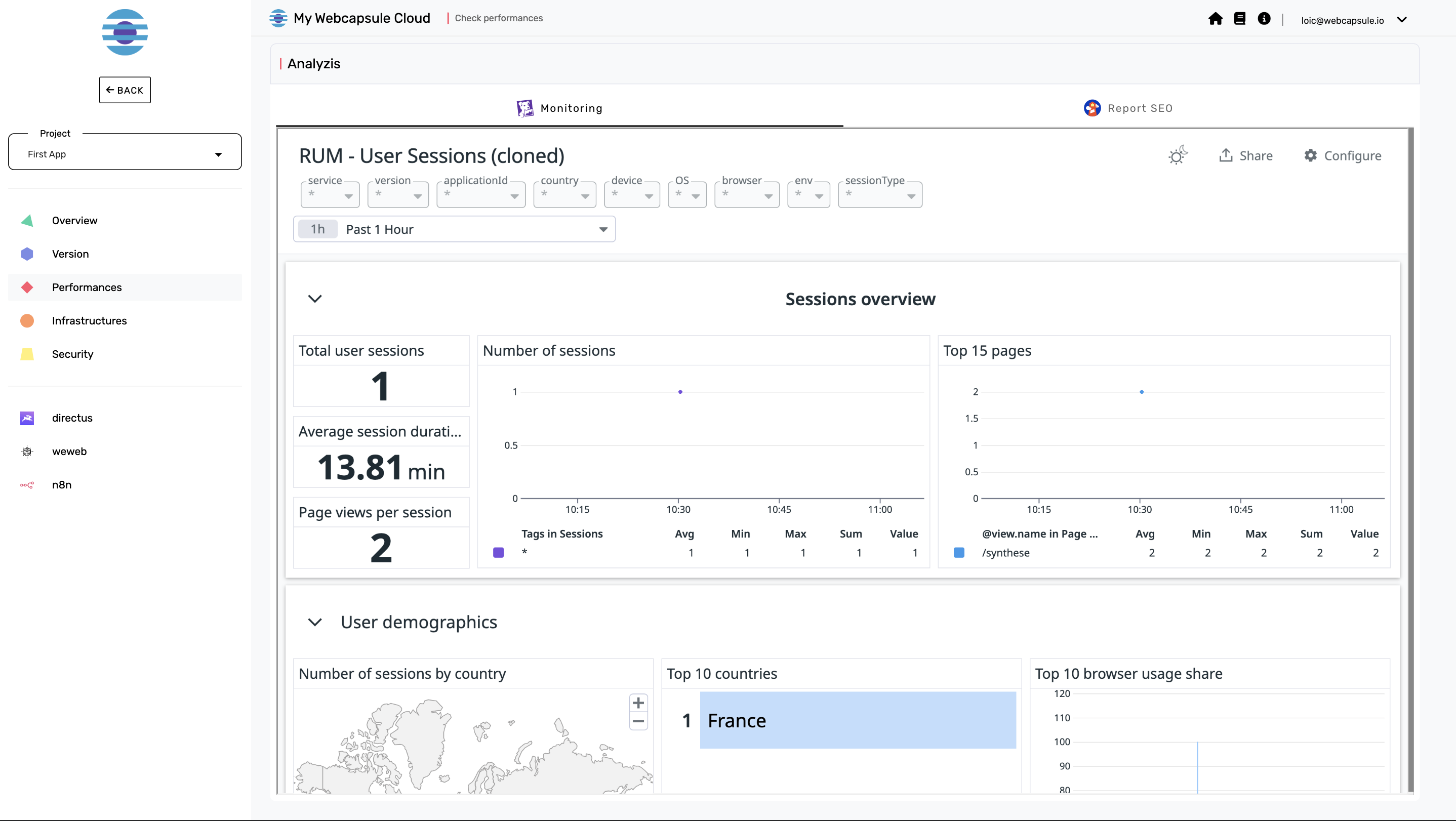Viewport: 1456px width, 821px height.
Task: Expand the user account menu chevron
Action: [1402, 20]
